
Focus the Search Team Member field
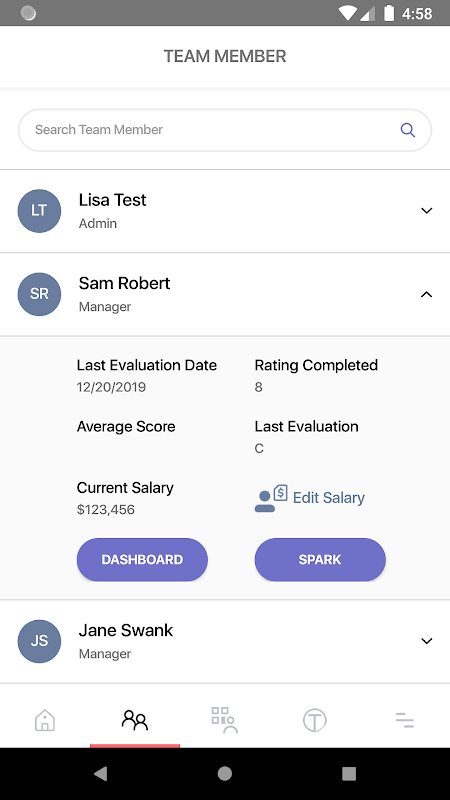click(225, 130)
